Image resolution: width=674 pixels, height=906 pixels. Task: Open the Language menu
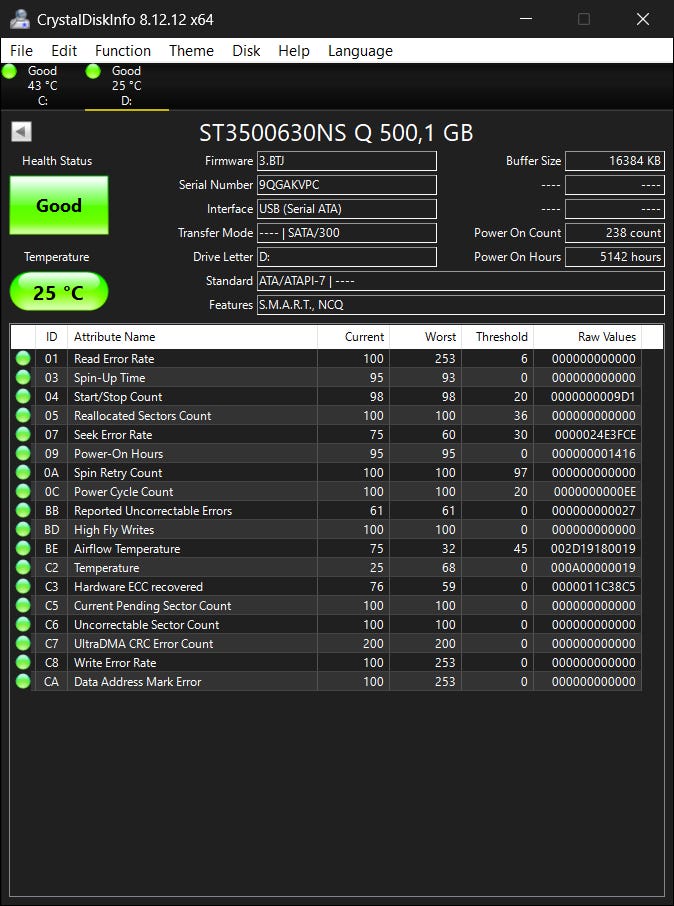click(x=360, y=51)
